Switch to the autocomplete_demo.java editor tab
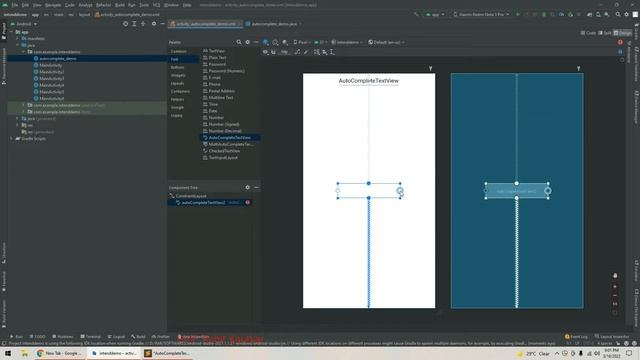The height and width of the screenshot is (360, 640). tap(273, 24)
